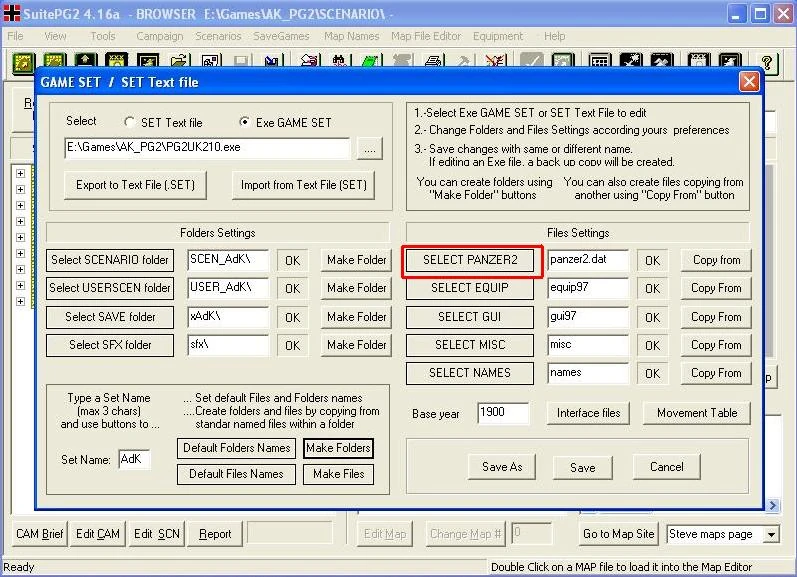Click the first yellow-green map icon in toolbar

coord(23,63)
